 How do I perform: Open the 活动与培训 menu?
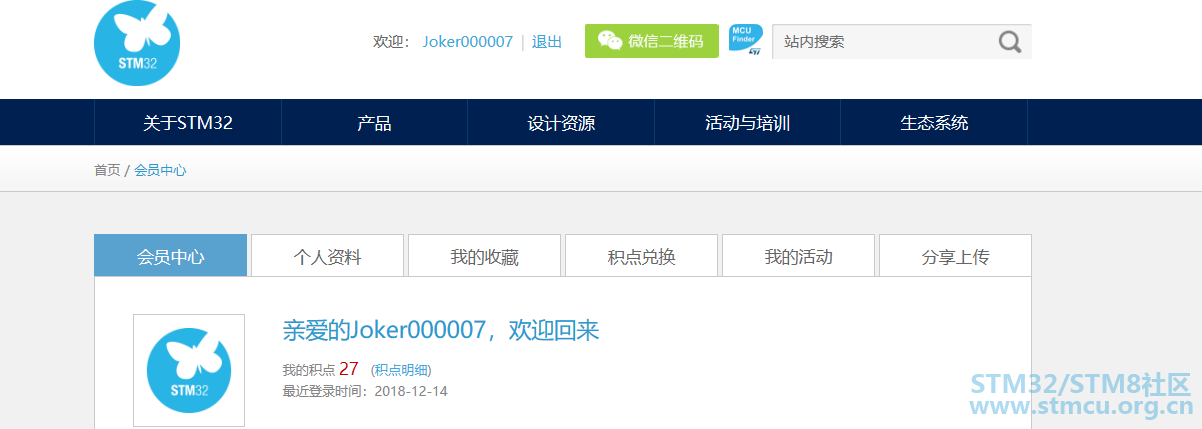point(747,123)
